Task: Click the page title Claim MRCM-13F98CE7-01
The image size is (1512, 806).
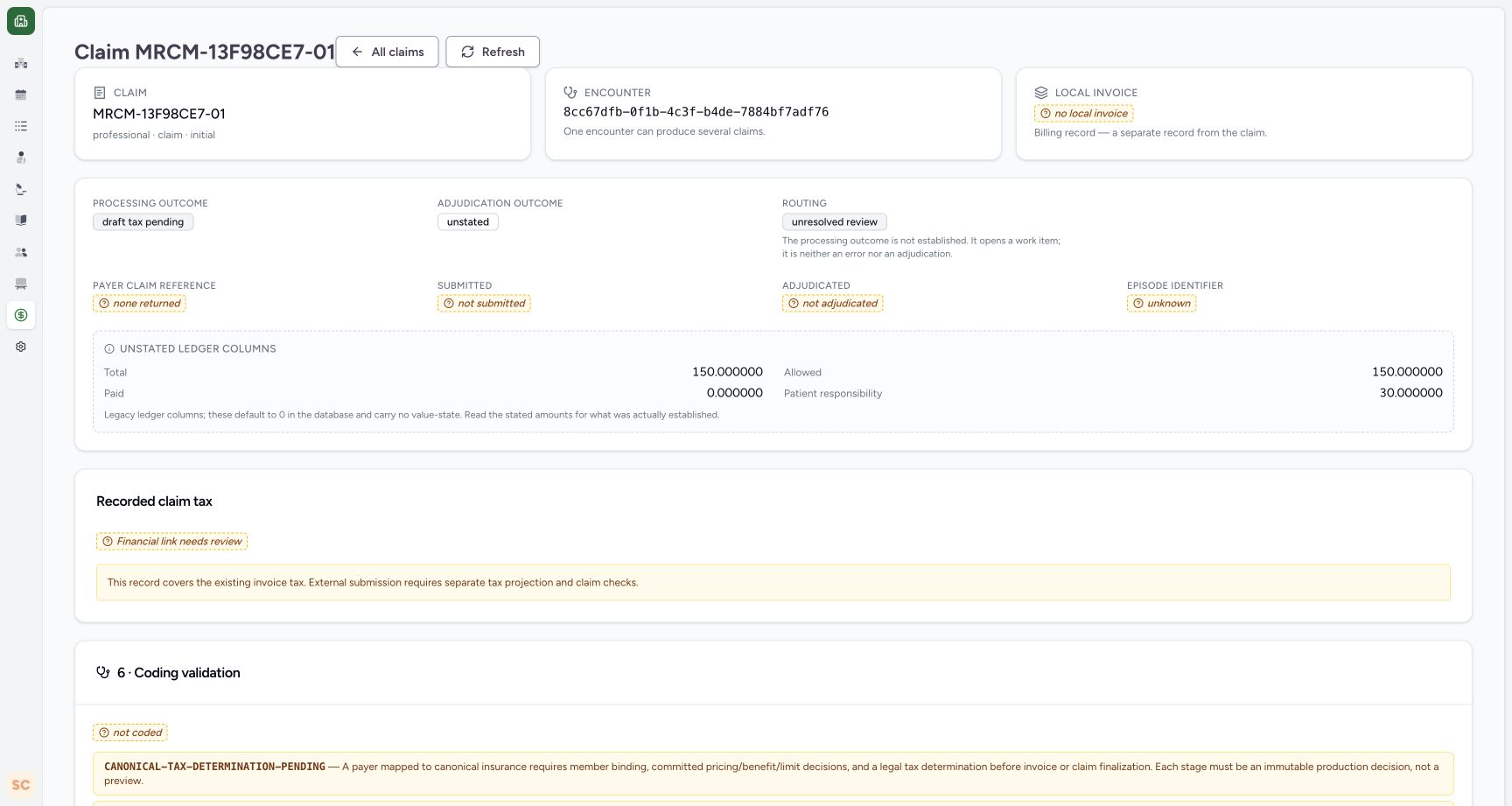Action: (205, 52)
